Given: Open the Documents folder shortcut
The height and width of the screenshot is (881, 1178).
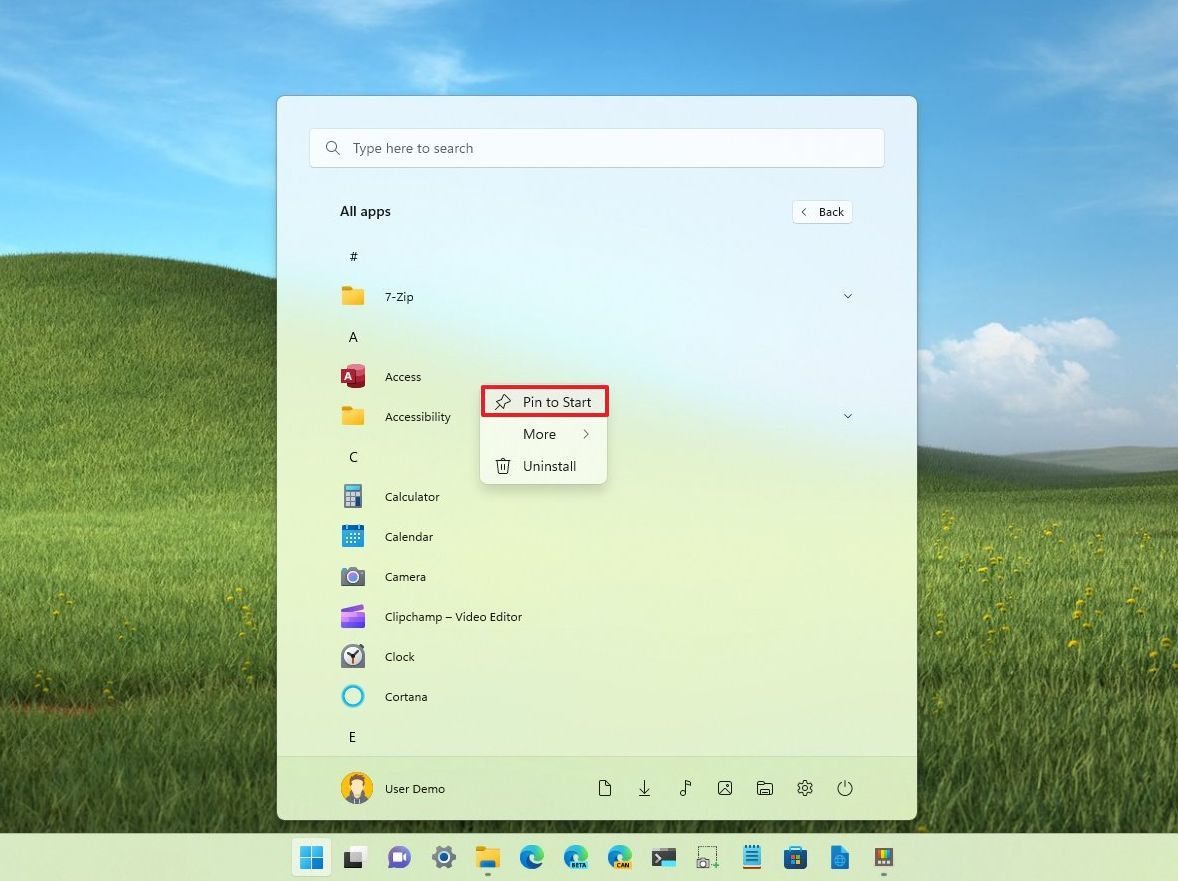Looking at the screenshot, I should point(605,788).
